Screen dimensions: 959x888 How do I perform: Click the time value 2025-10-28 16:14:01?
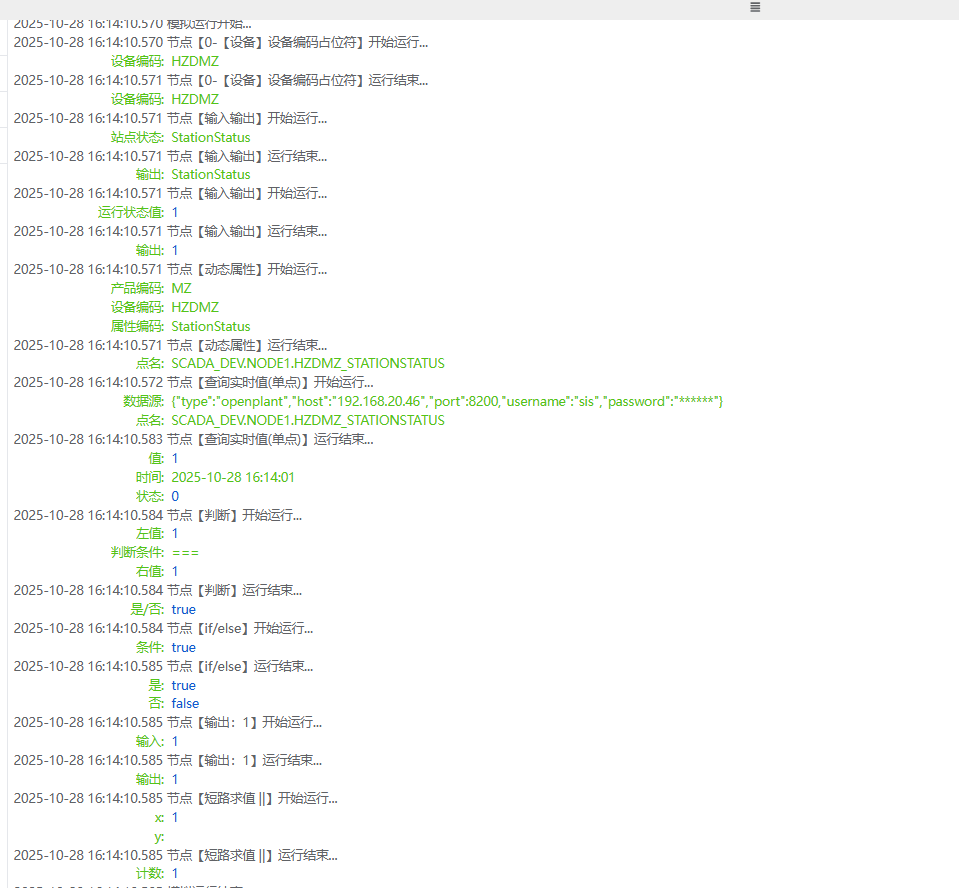point(233,477)
